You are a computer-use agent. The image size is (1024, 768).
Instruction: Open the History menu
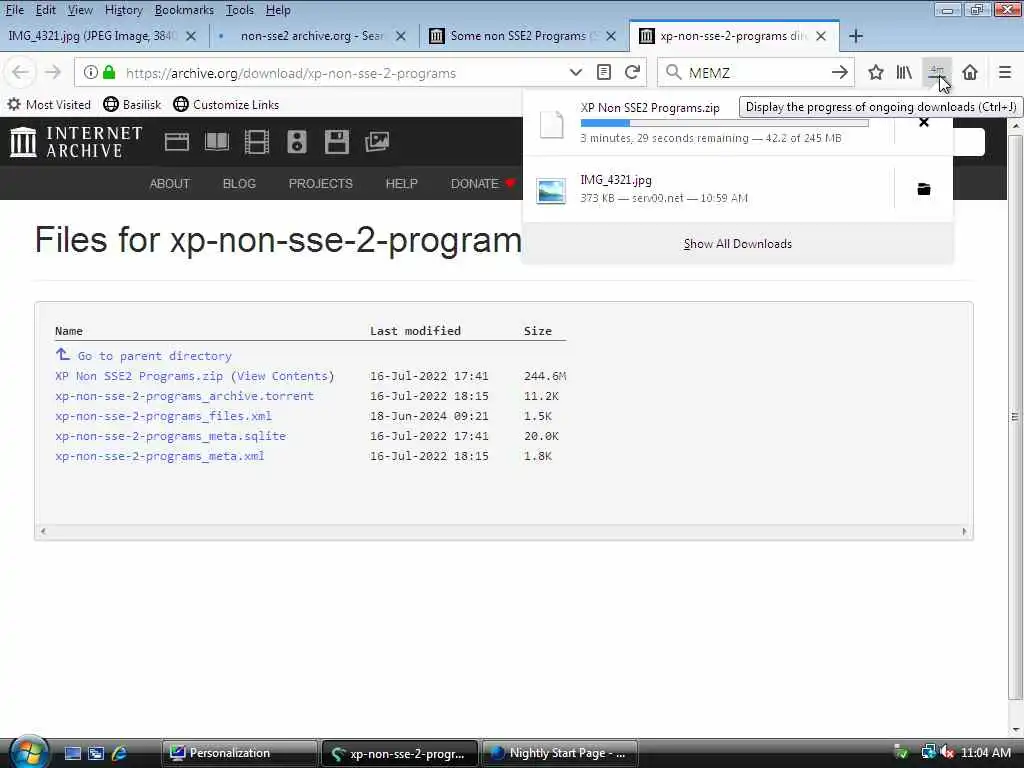coord(123,10)
